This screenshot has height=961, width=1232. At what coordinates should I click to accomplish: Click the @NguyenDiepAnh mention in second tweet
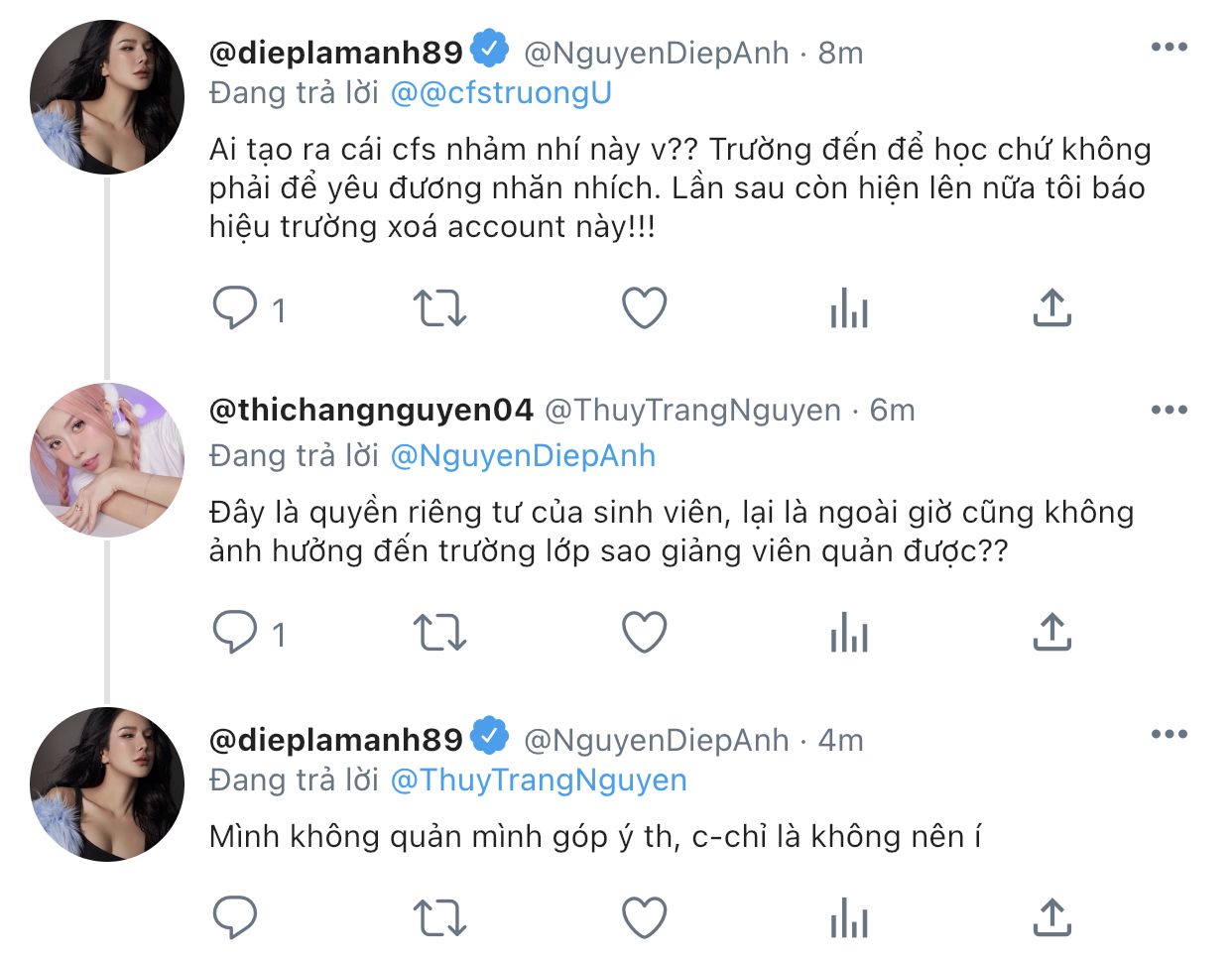[523, 455]
